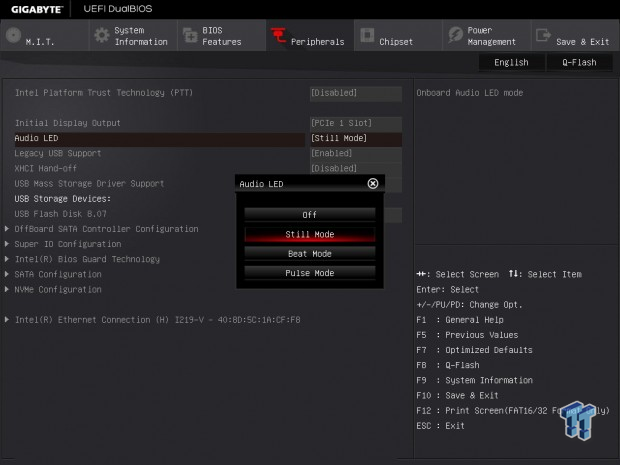Click the Chipset square icon
Viewport: 620px width, 465px height.
(x=367, y=35)
